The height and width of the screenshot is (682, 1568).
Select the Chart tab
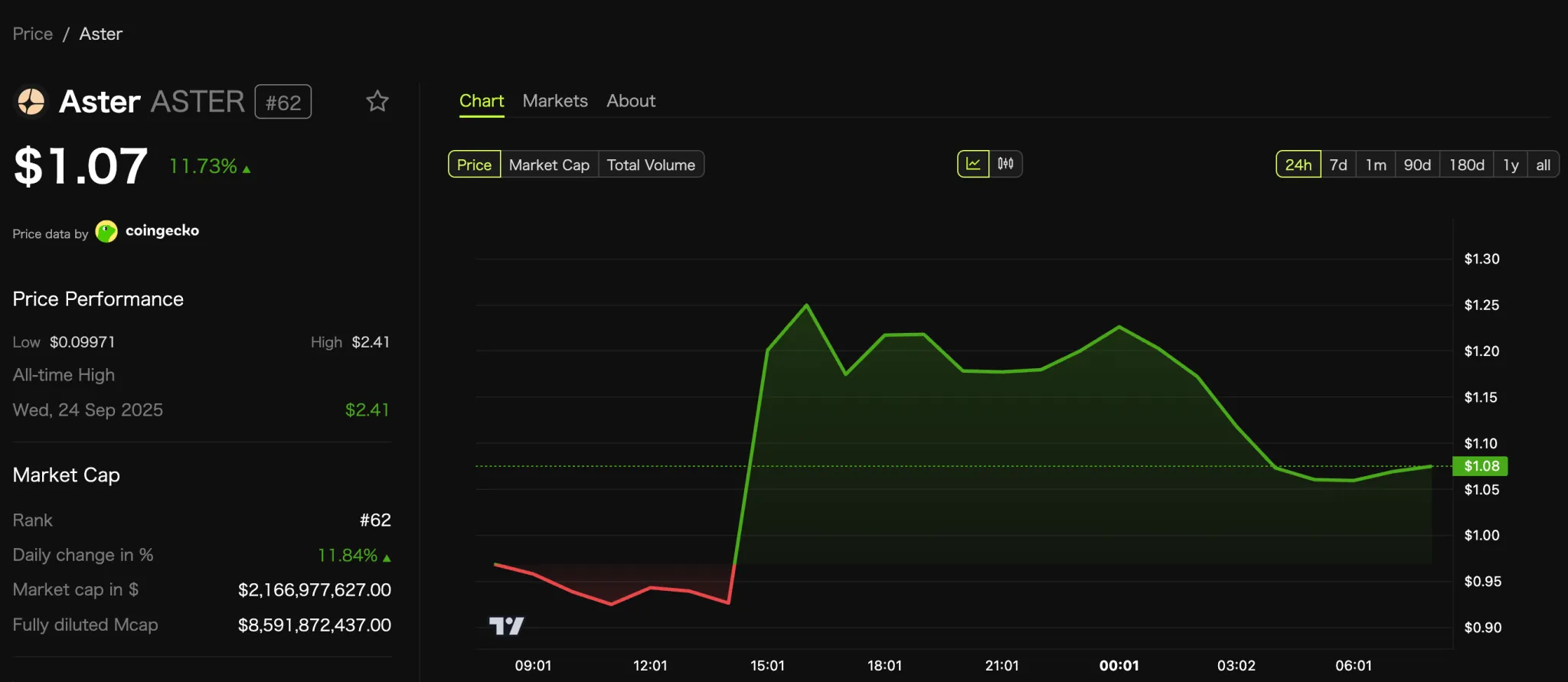tap(482, 101)
